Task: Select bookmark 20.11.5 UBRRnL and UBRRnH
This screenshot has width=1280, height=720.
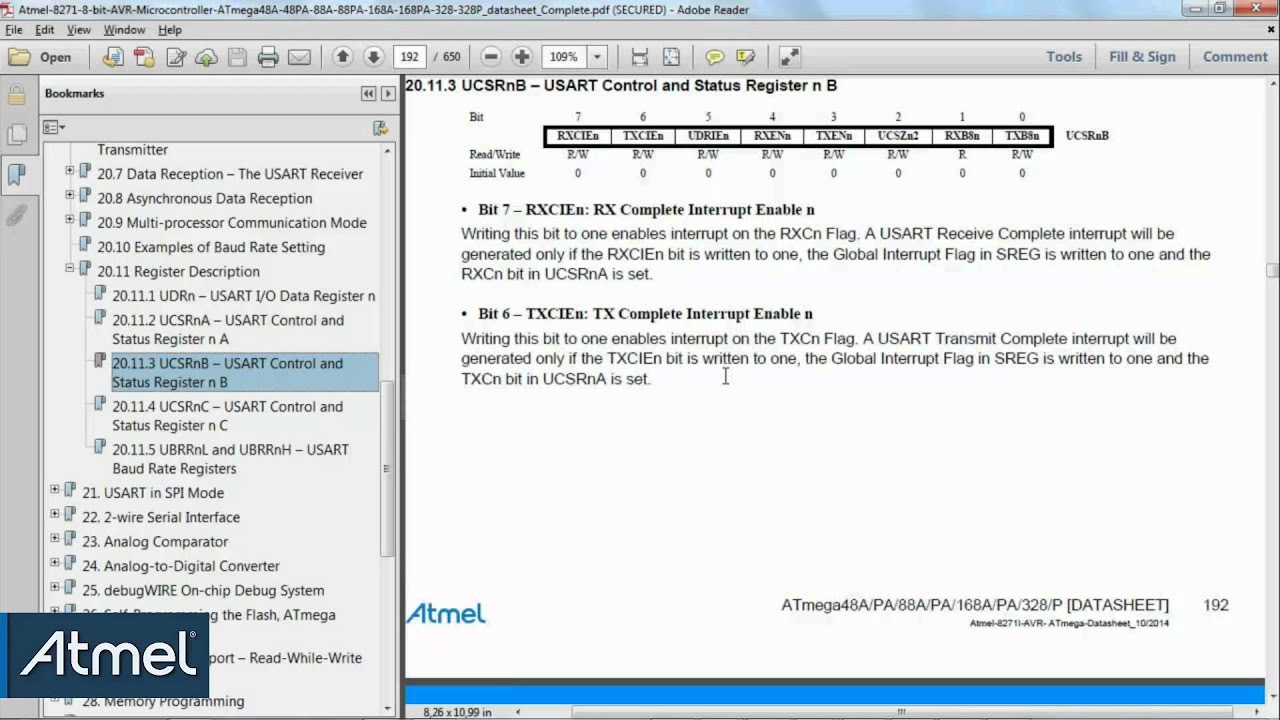Action: pyautogui.click(x=231, y=458)
